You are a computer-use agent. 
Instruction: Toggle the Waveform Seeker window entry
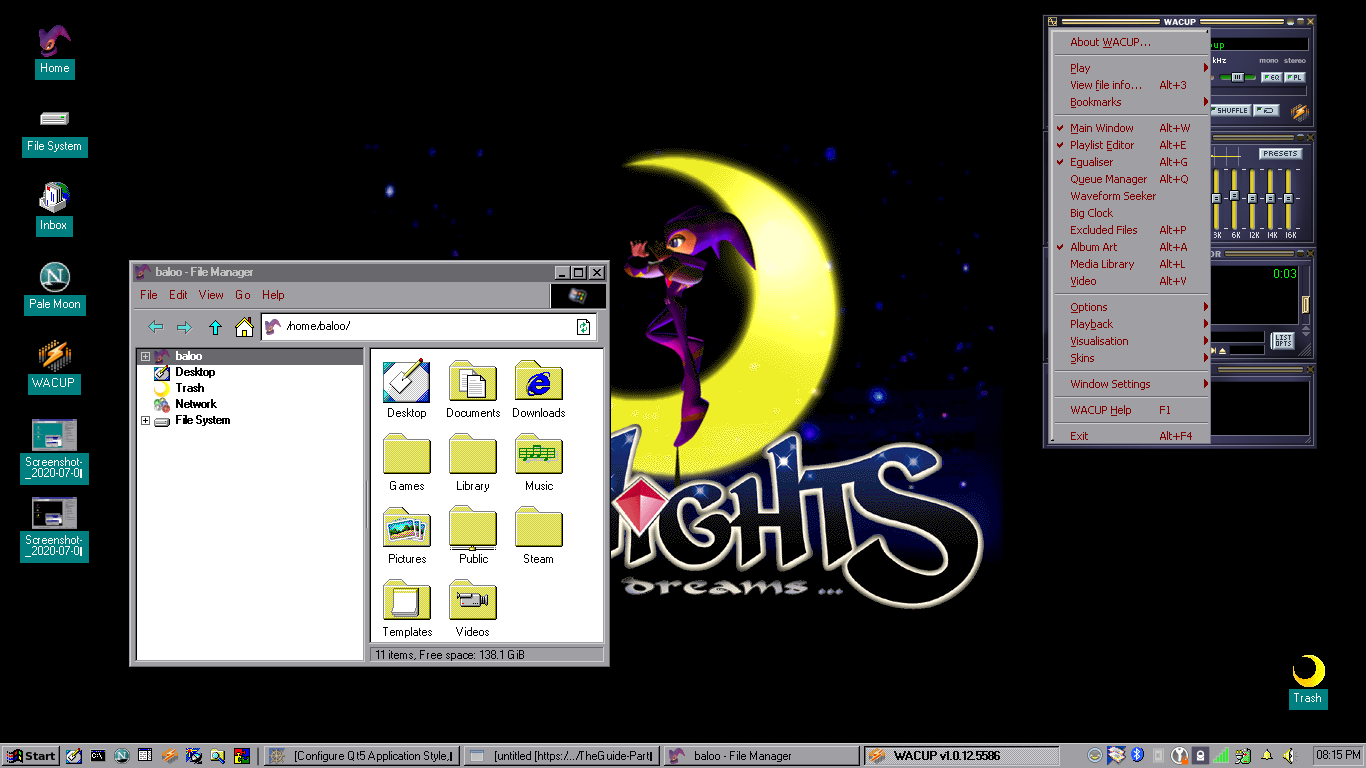(x=1131, y=196)
